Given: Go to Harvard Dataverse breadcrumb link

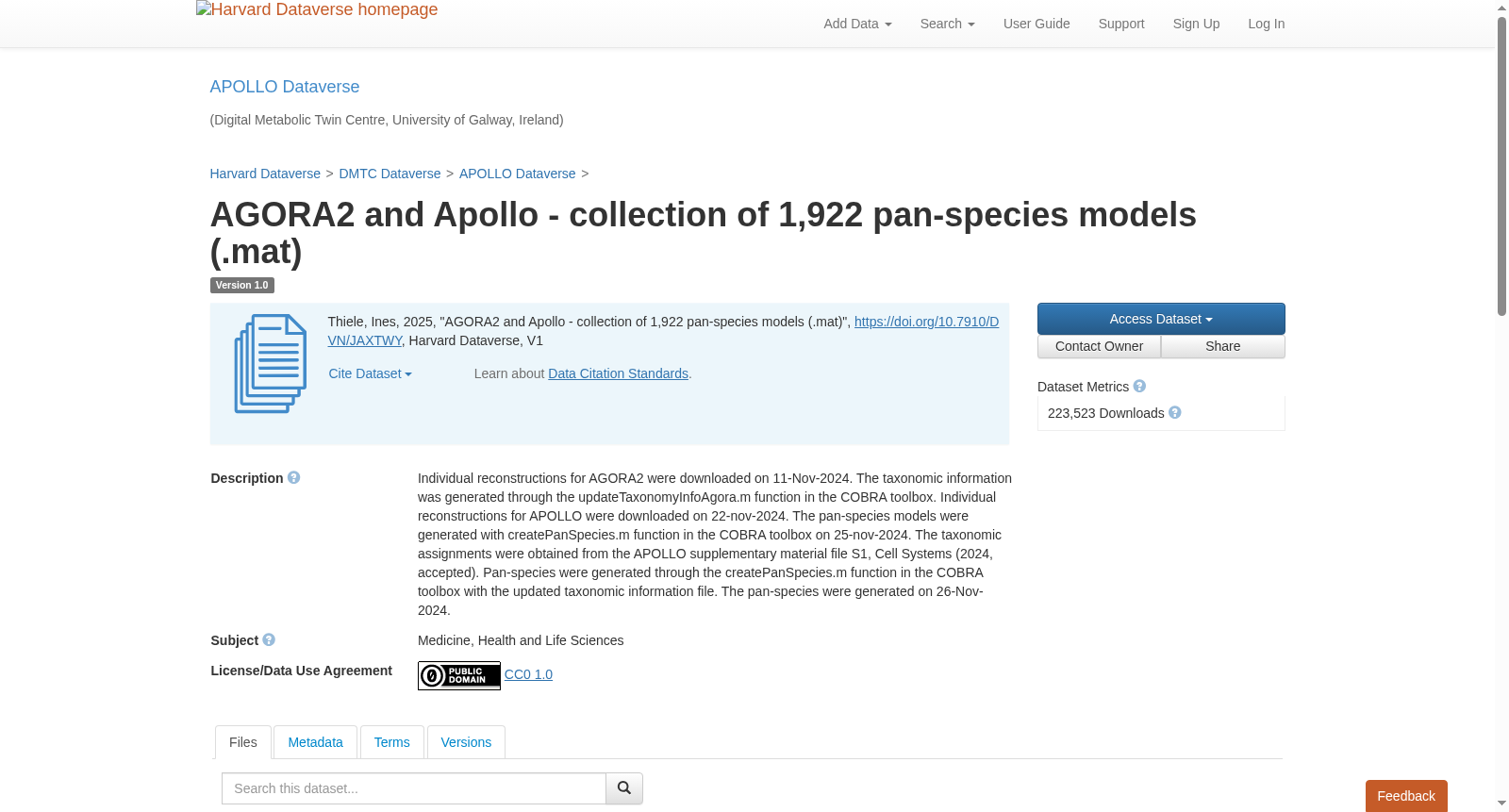Looking at the screenshot, I should point(265,174).
